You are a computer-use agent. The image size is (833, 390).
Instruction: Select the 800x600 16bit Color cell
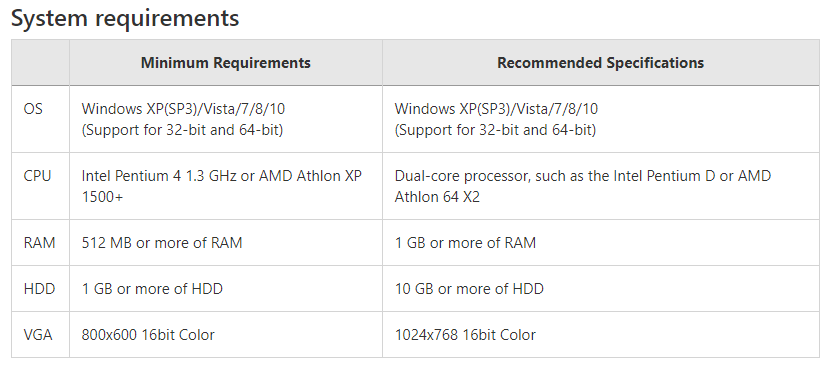coord(225,335)
